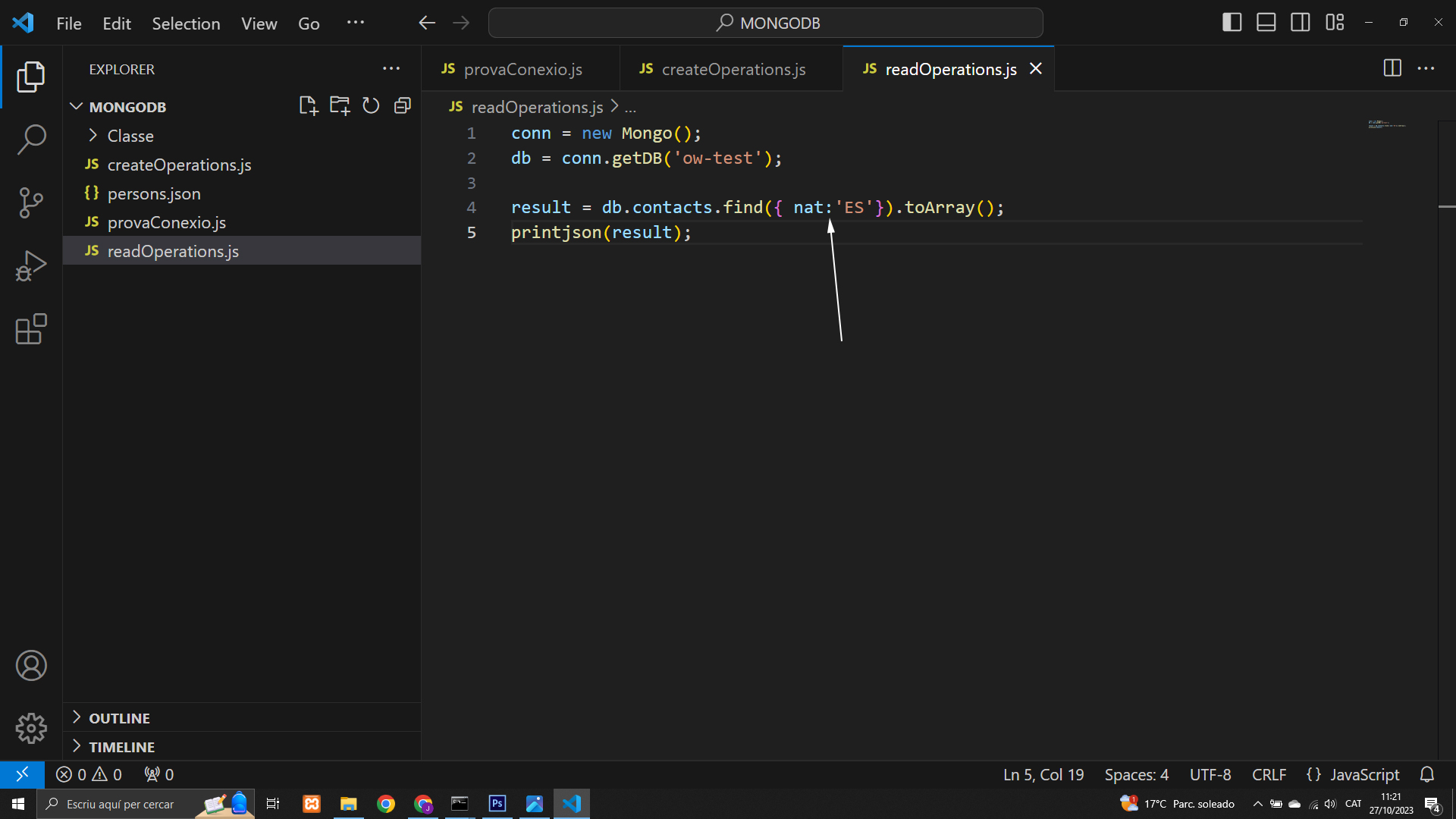This screenshot has width=1456, height=819.
Task: Open the Search view in activity bar
Action: coord(31,140)
